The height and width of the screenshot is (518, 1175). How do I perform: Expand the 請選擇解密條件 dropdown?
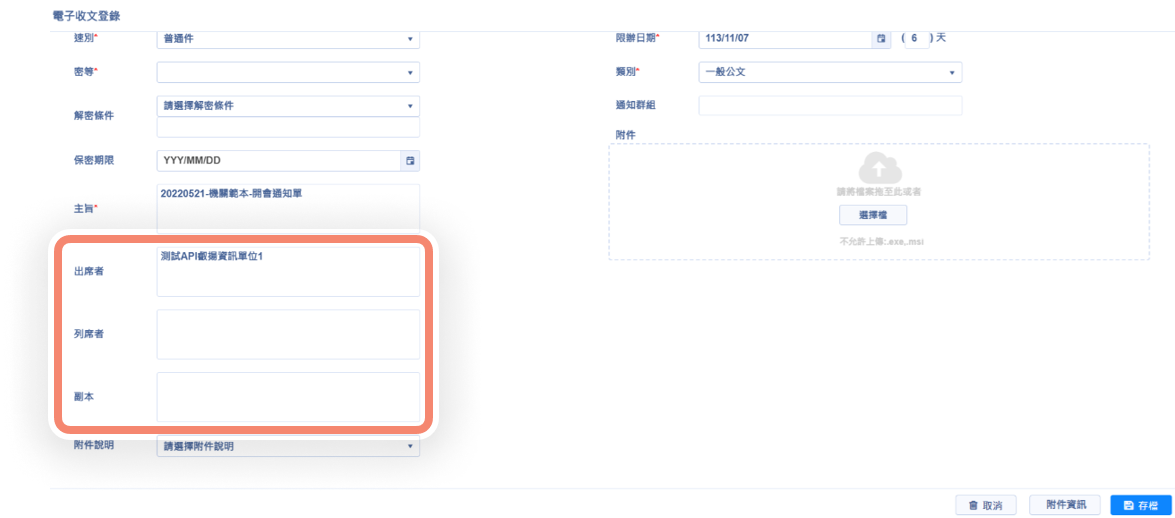click(x=288, y=106)
